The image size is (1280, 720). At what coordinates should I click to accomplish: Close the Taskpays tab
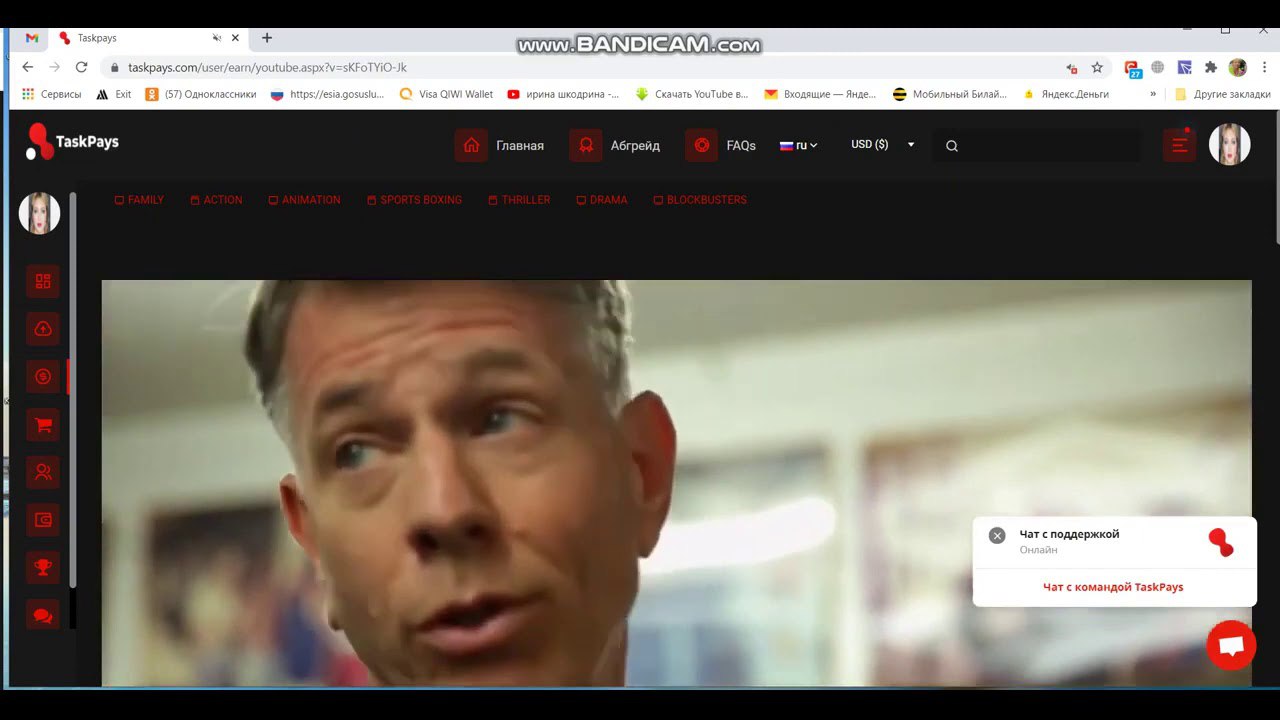236,38
